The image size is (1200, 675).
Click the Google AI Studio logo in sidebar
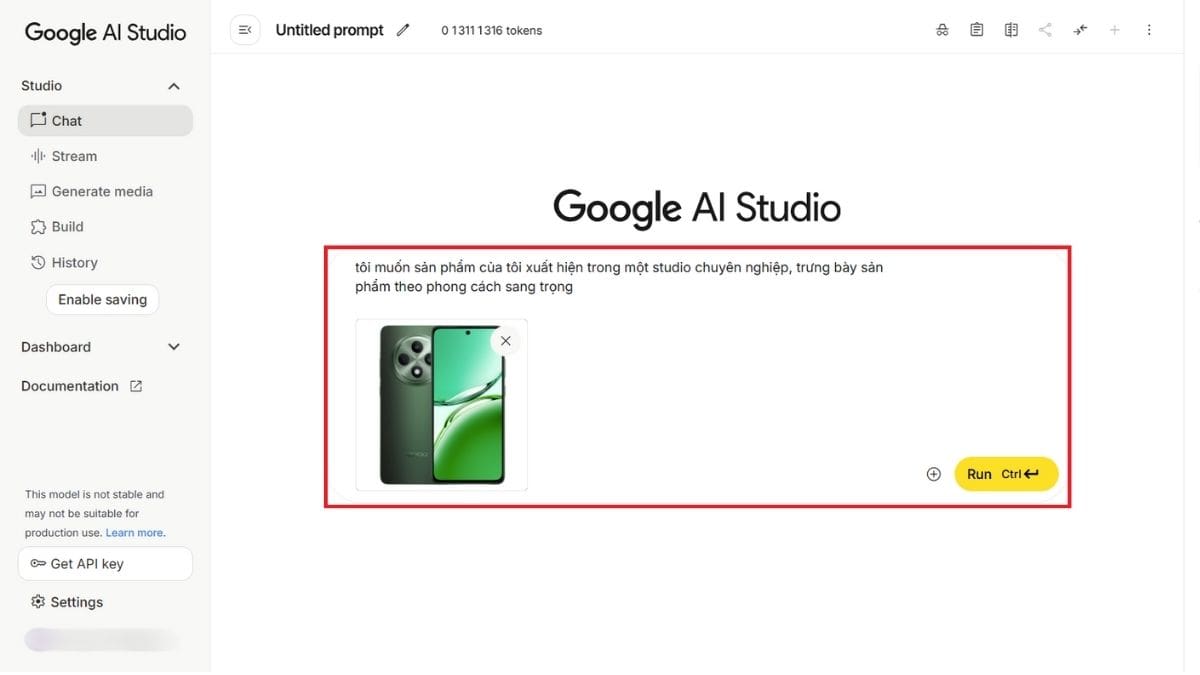coord(105,32)
